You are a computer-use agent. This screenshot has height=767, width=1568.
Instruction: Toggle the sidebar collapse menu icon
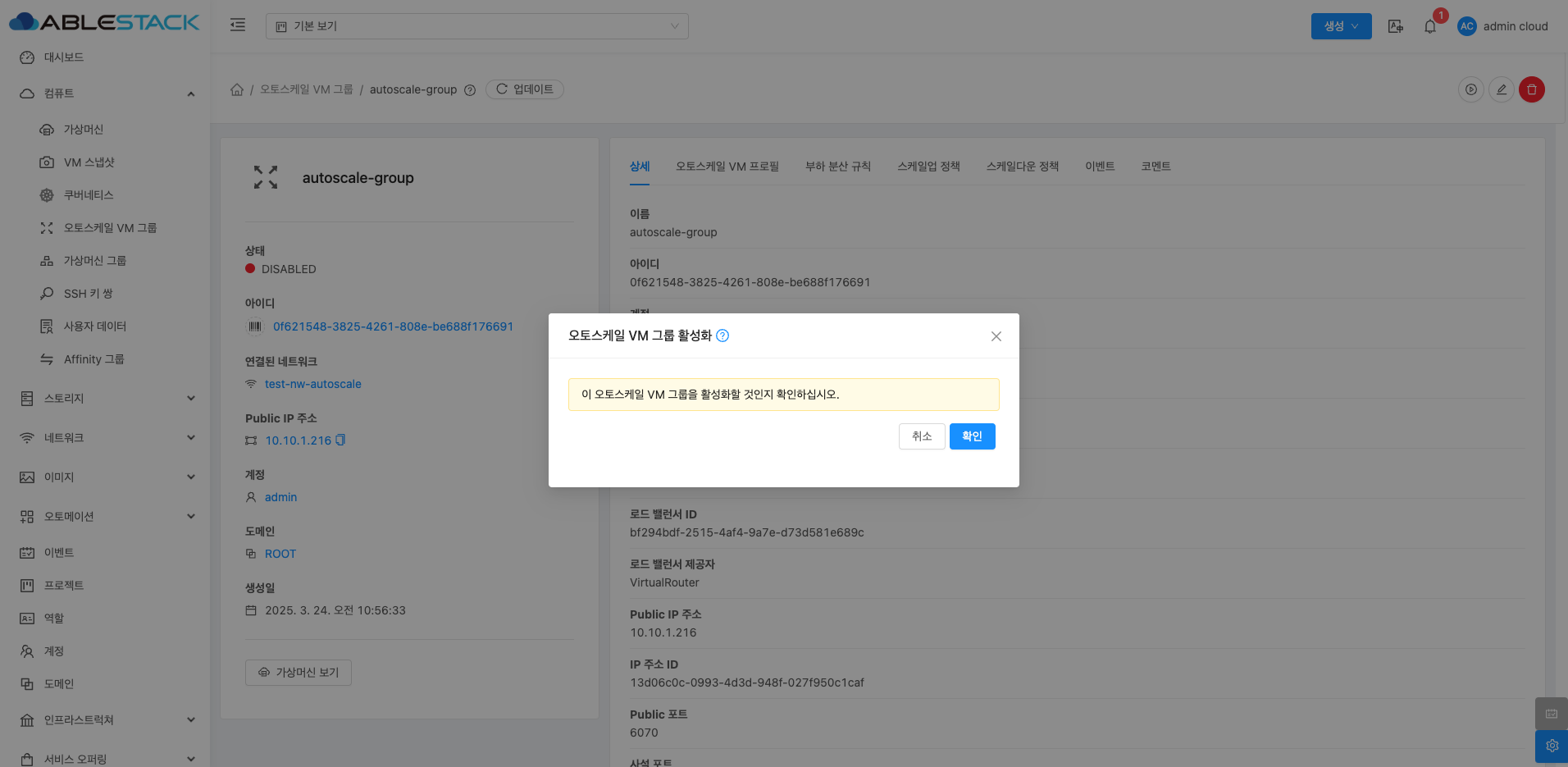point(238,25)
